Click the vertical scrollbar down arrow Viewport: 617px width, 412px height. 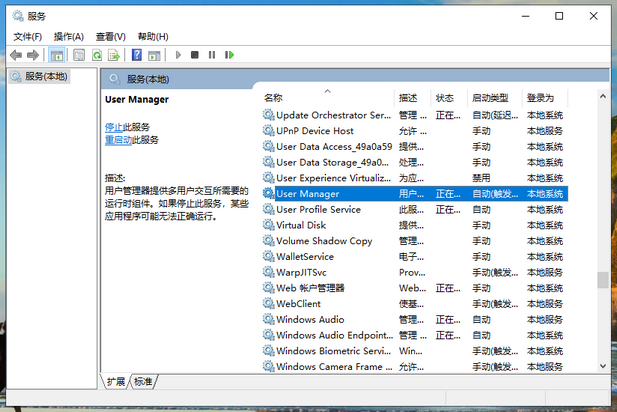point(601,367)
